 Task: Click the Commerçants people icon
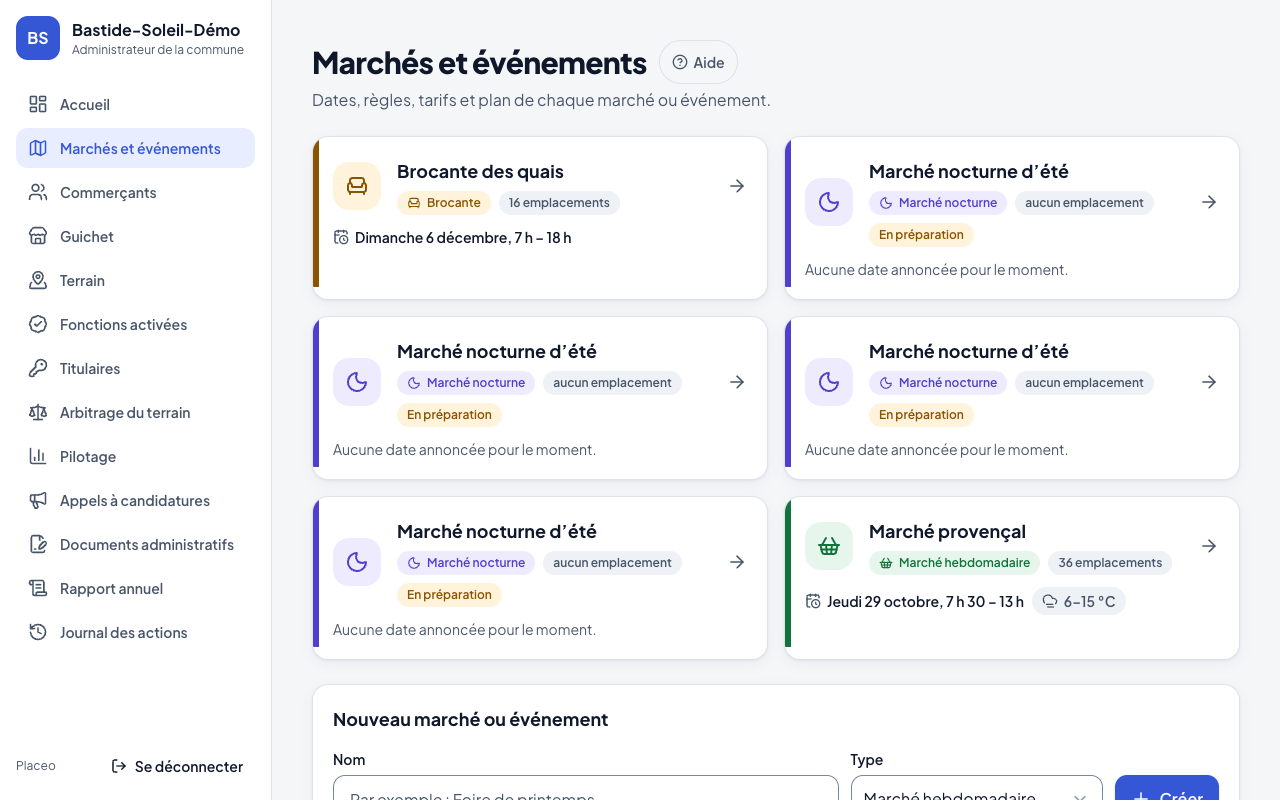tap(38, 192)
